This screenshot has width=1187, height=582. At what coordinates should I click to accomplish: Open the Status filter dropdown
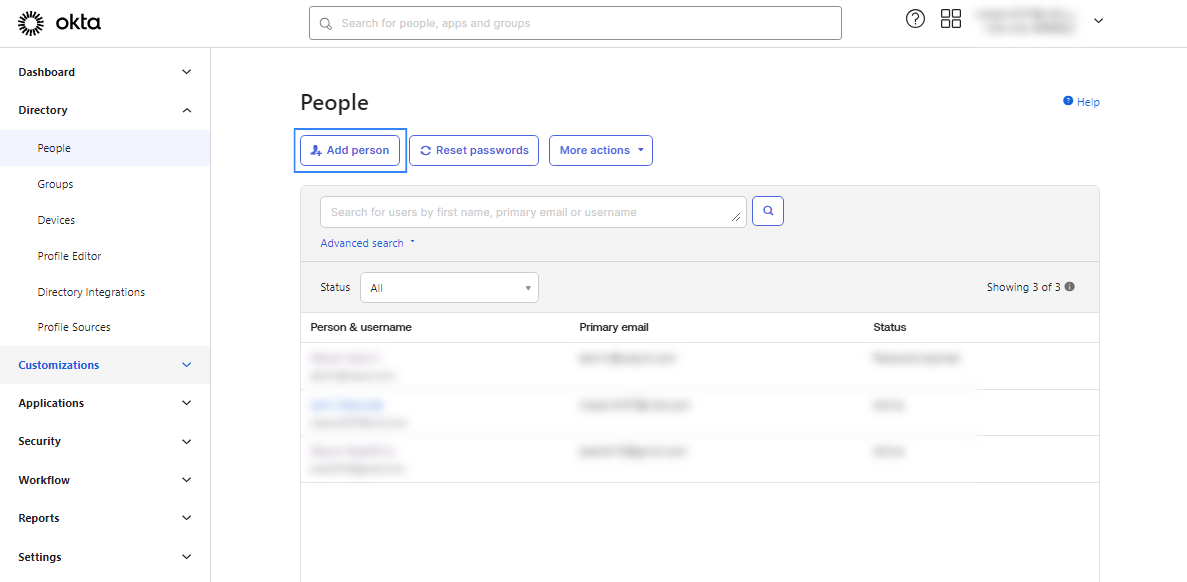(x=449, y=288)
